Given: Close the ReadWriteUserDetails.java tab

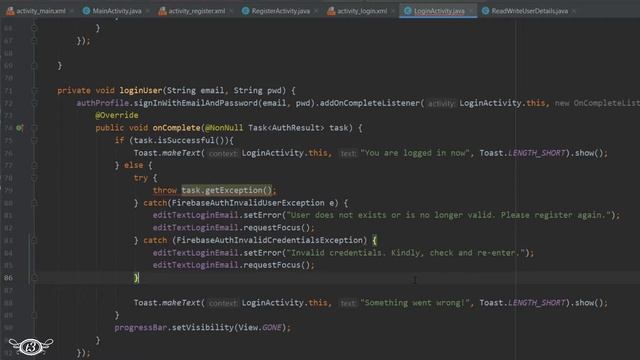Looking at the screenshot, I should pos(574,11).
